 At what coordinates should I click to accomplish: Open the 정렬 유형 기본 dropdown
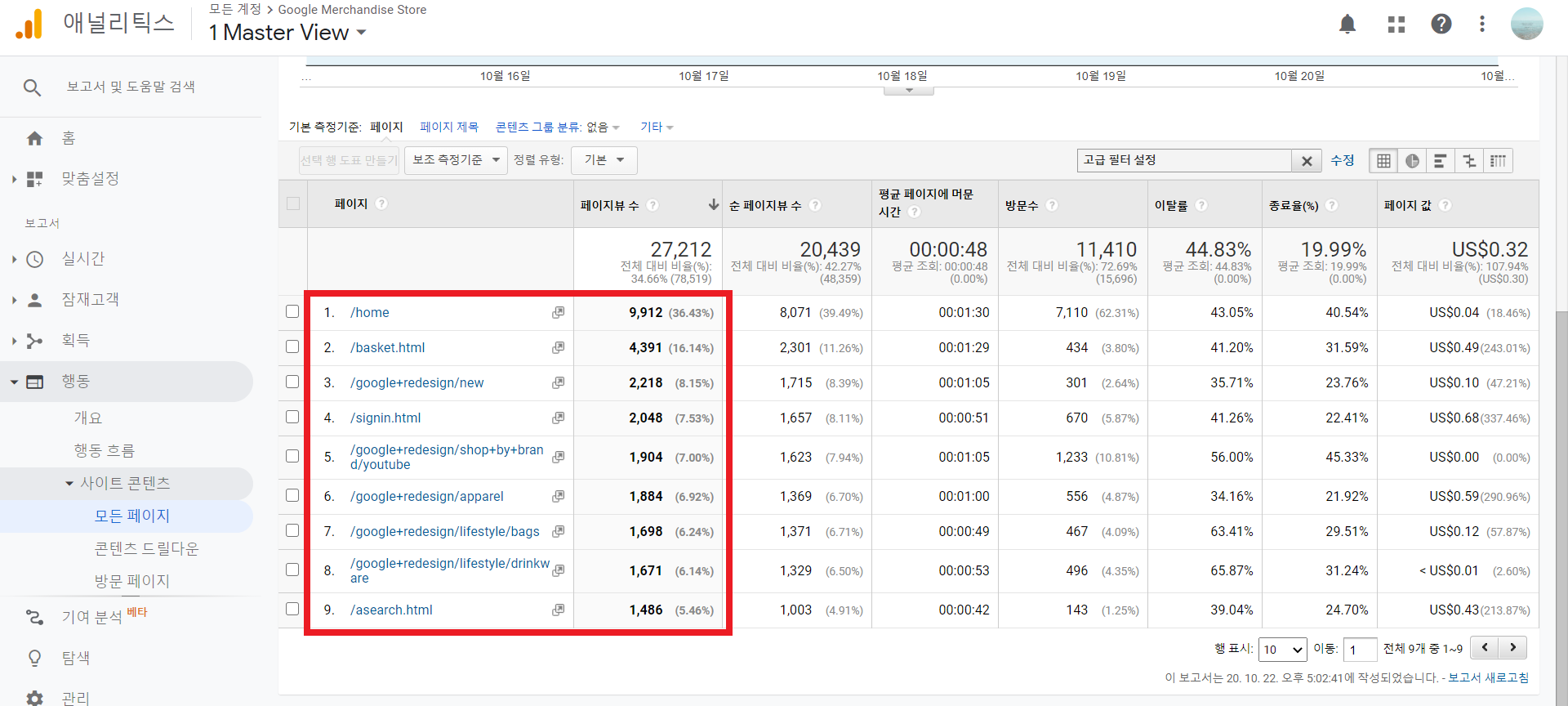tap(604, 160)
